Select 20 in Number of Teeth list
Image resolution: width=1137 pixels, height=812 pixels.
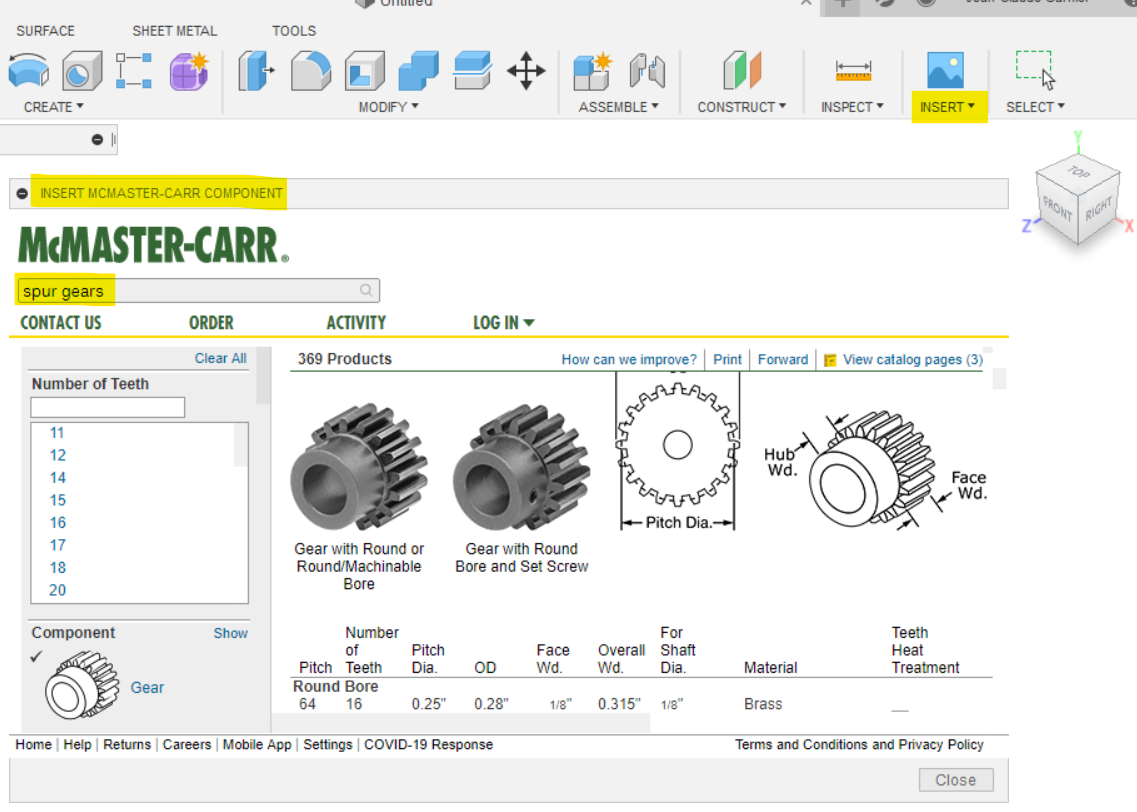pos(57,590)
